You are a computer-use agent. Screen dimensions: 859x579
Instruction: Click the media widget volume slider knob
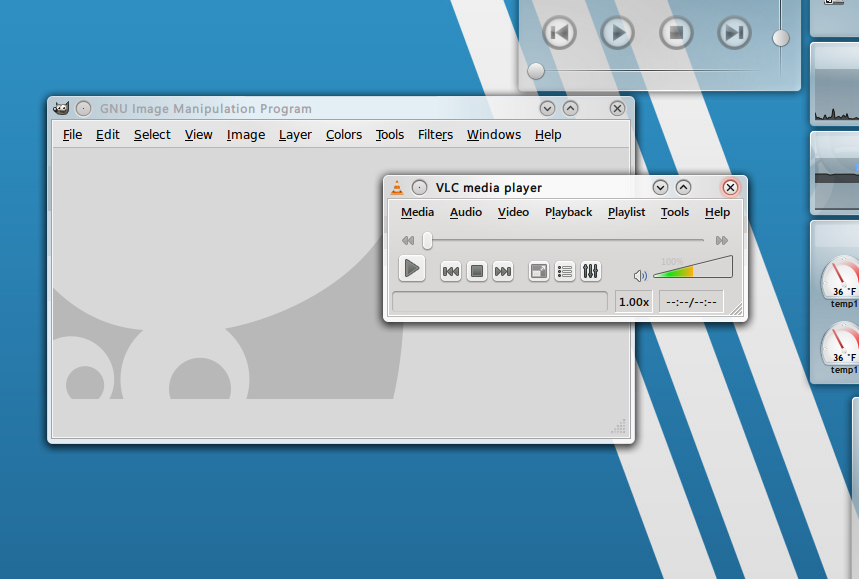(781, 38)
